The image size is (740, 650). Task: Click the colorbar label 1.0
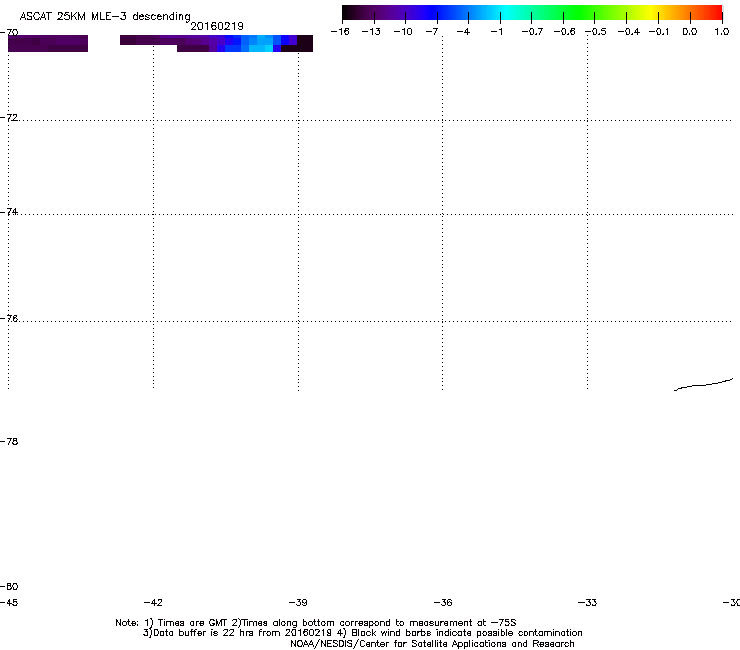point(722,32)
